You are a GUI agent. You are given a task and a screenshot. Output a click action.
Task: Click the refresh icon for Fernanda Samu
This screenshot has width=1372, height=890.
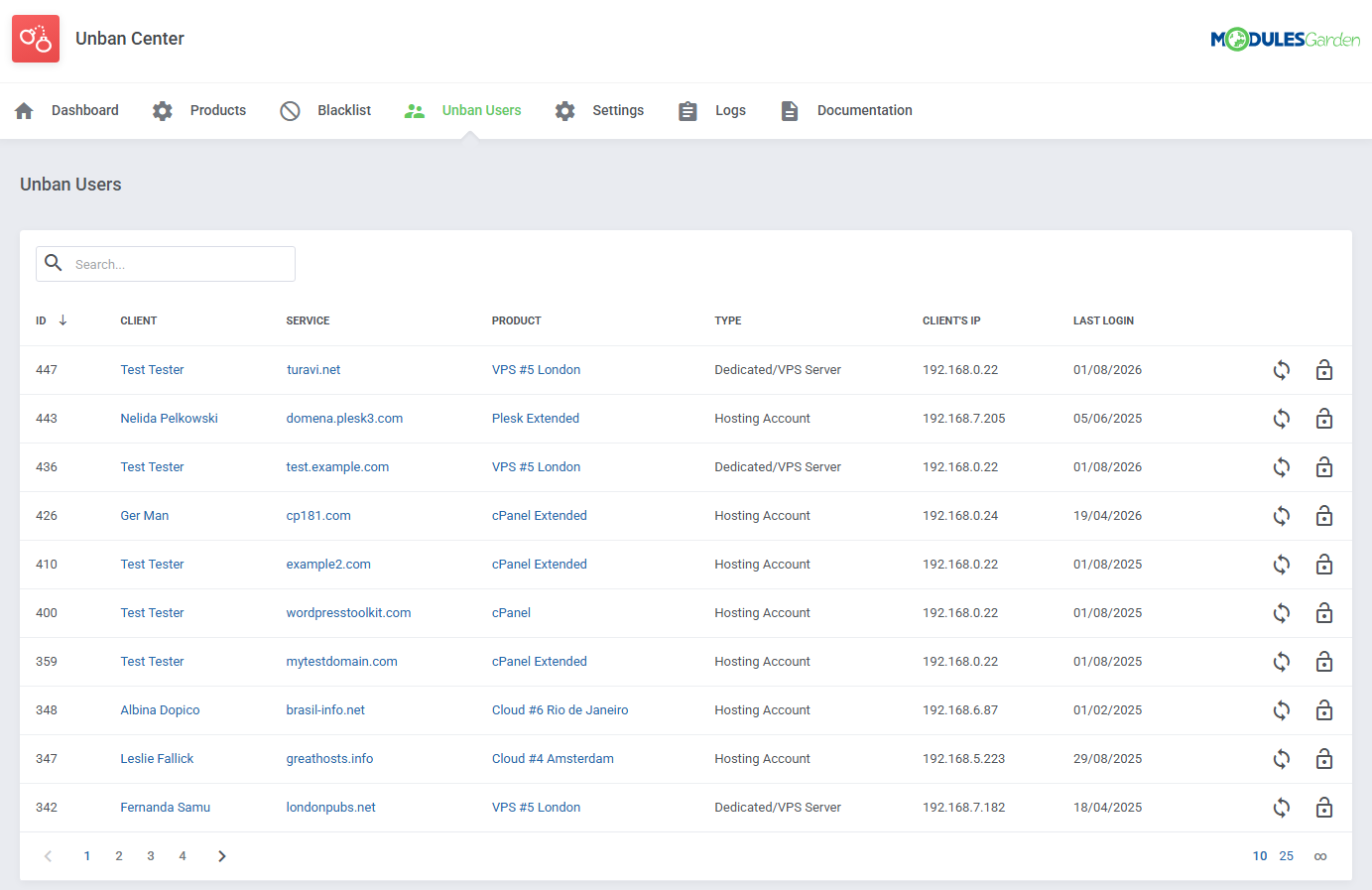[x=1281, y=807]
